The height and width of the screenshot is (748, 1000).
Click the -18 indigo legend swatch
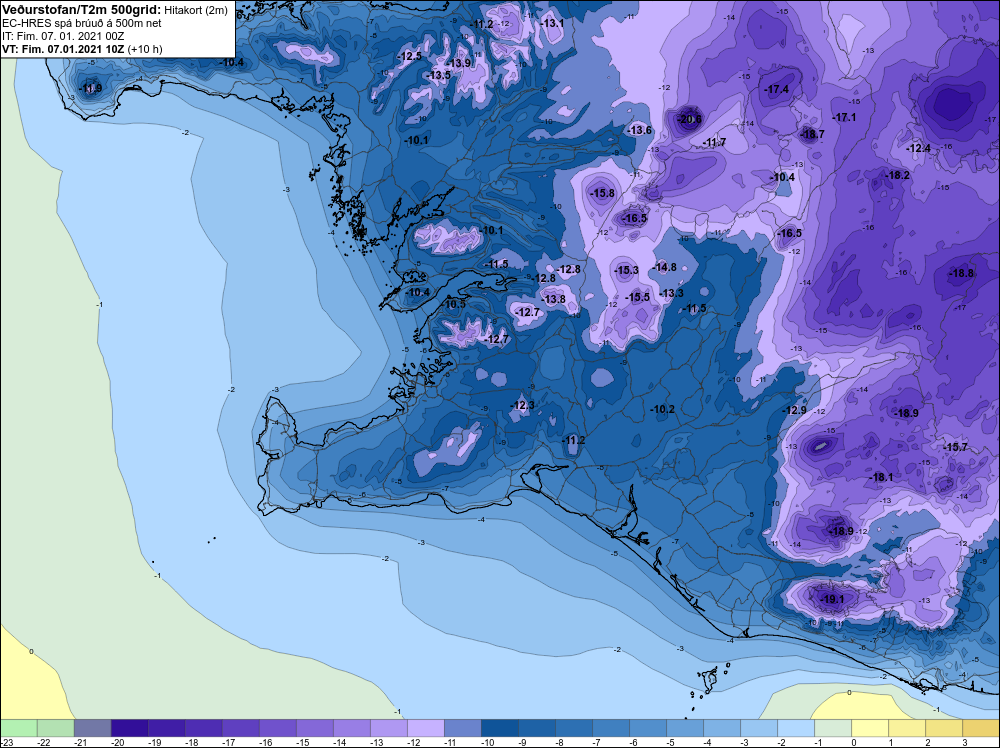pos(203,728)
